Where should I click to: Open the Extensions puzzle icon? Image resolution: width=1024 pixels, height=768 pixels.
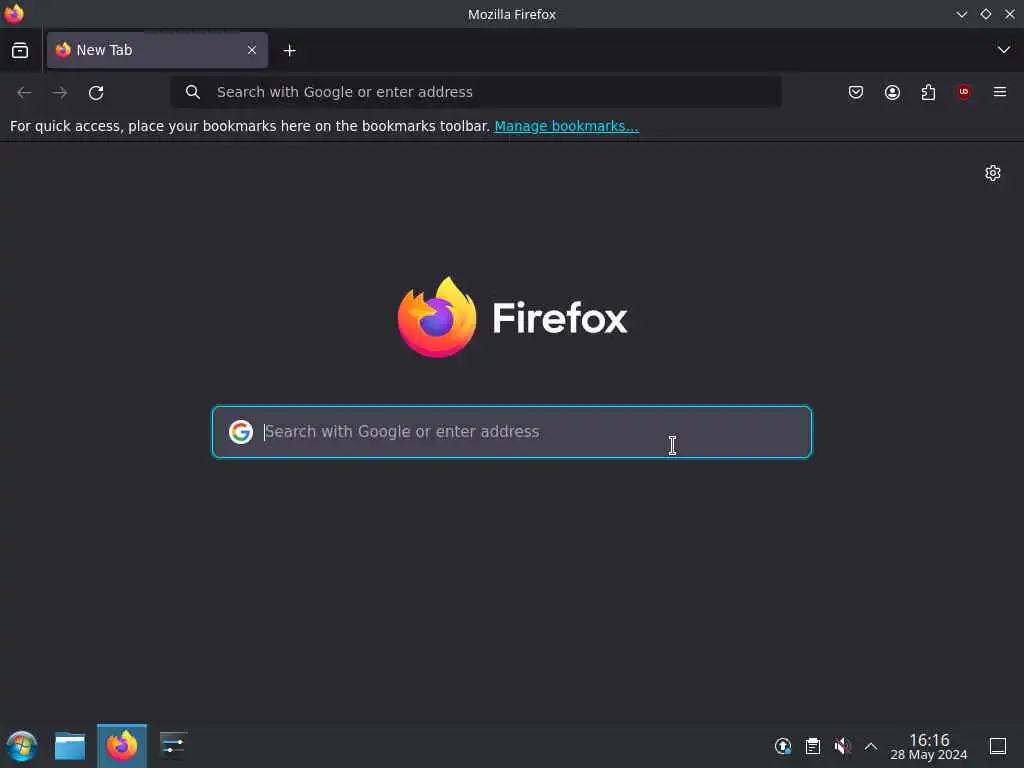tap(928, 92)
